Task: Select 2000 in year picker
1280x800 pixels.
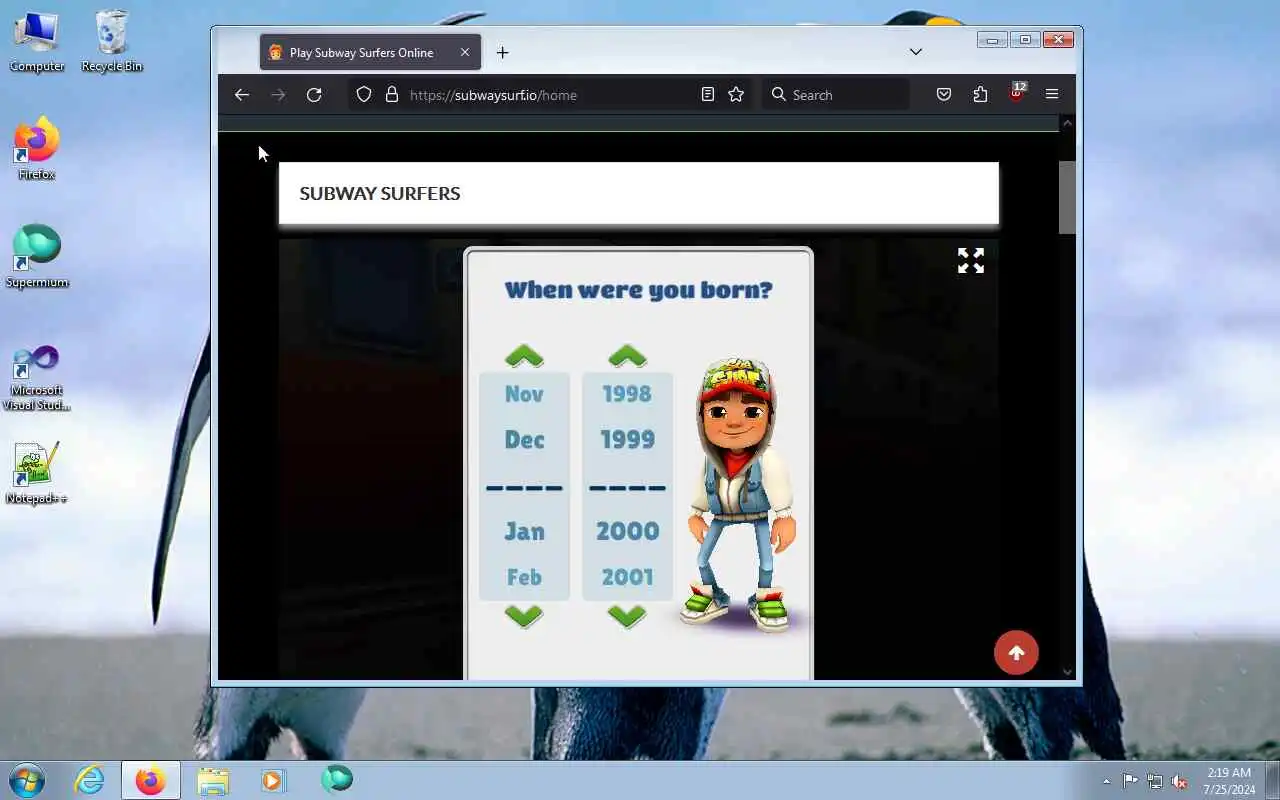Action: 627,531
